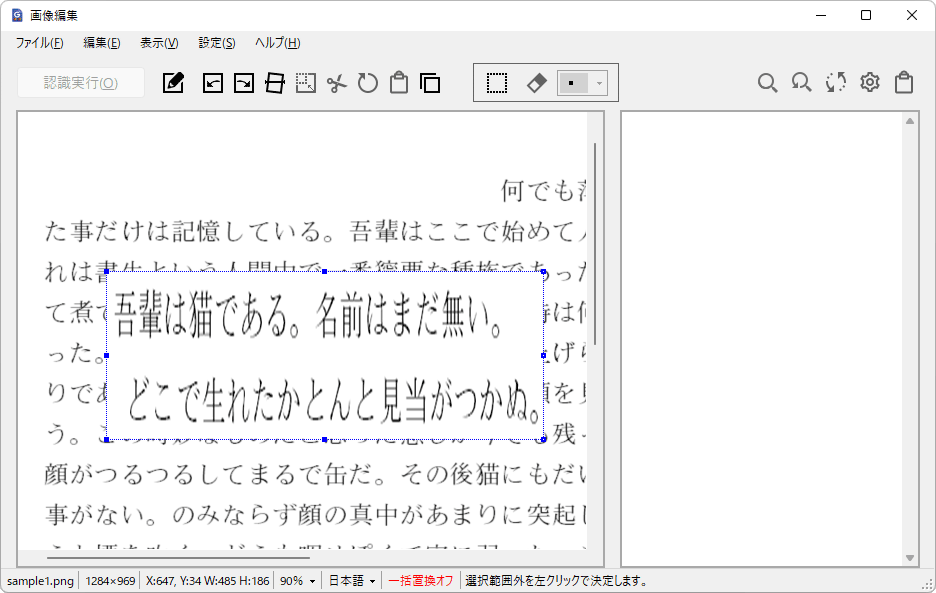The height and width of the screenshot is (593, 936).
Task: Click the 認識実行(O) button
Action: click(81, 82)
